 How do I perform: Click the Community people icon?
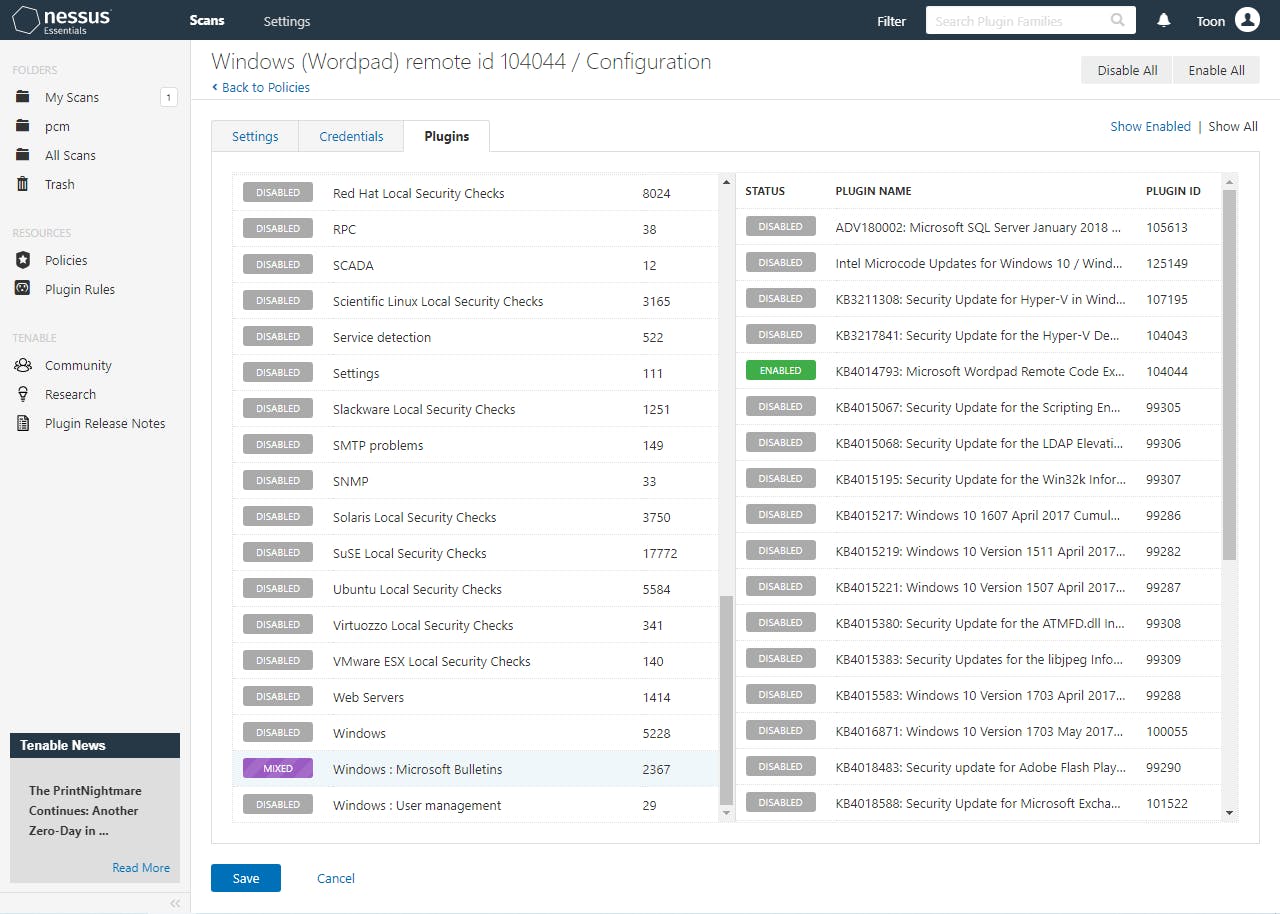pos(23,365)
